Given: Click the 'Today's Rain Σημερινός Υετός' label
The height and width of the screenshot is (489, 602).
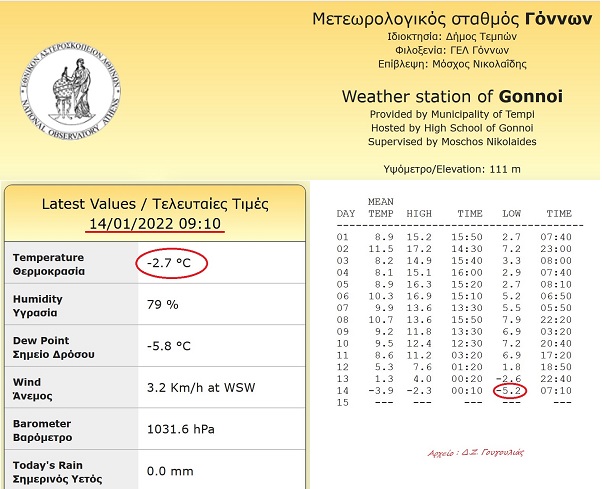Looking at the screenshot, I should tap(57, 471).
